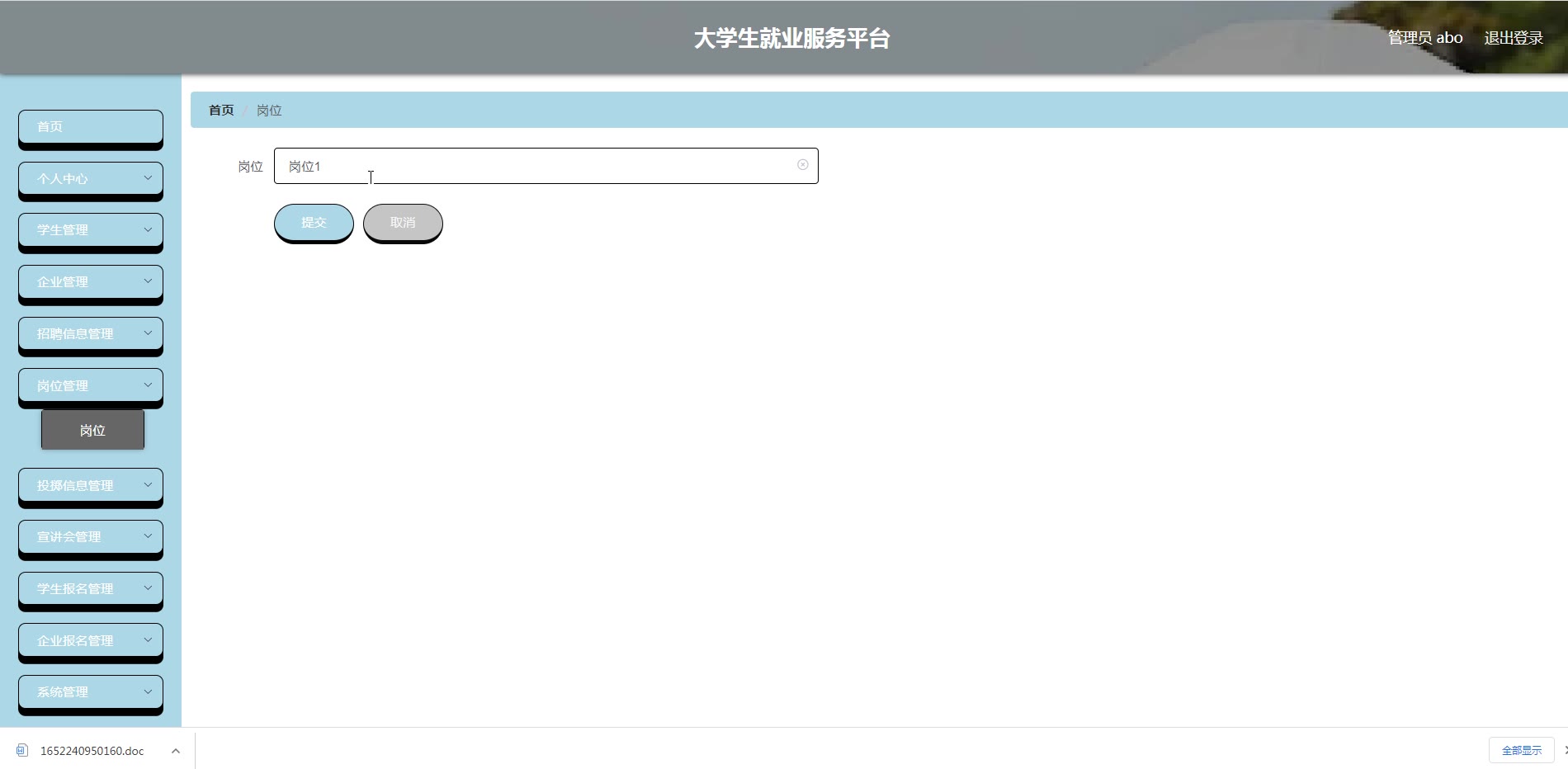Clear the 岗位 input with the circle-x icon
This screenshot has width=1568, height=769.
coord(802,165)
